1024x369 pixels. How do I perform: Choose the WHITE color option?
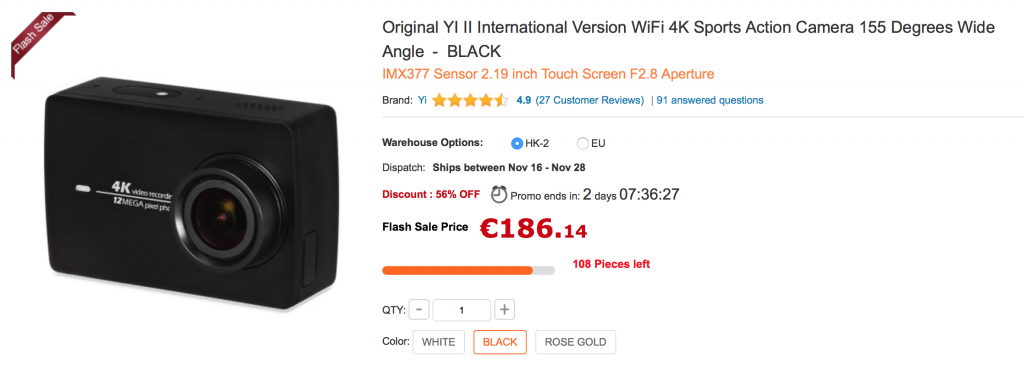(438, 342)
